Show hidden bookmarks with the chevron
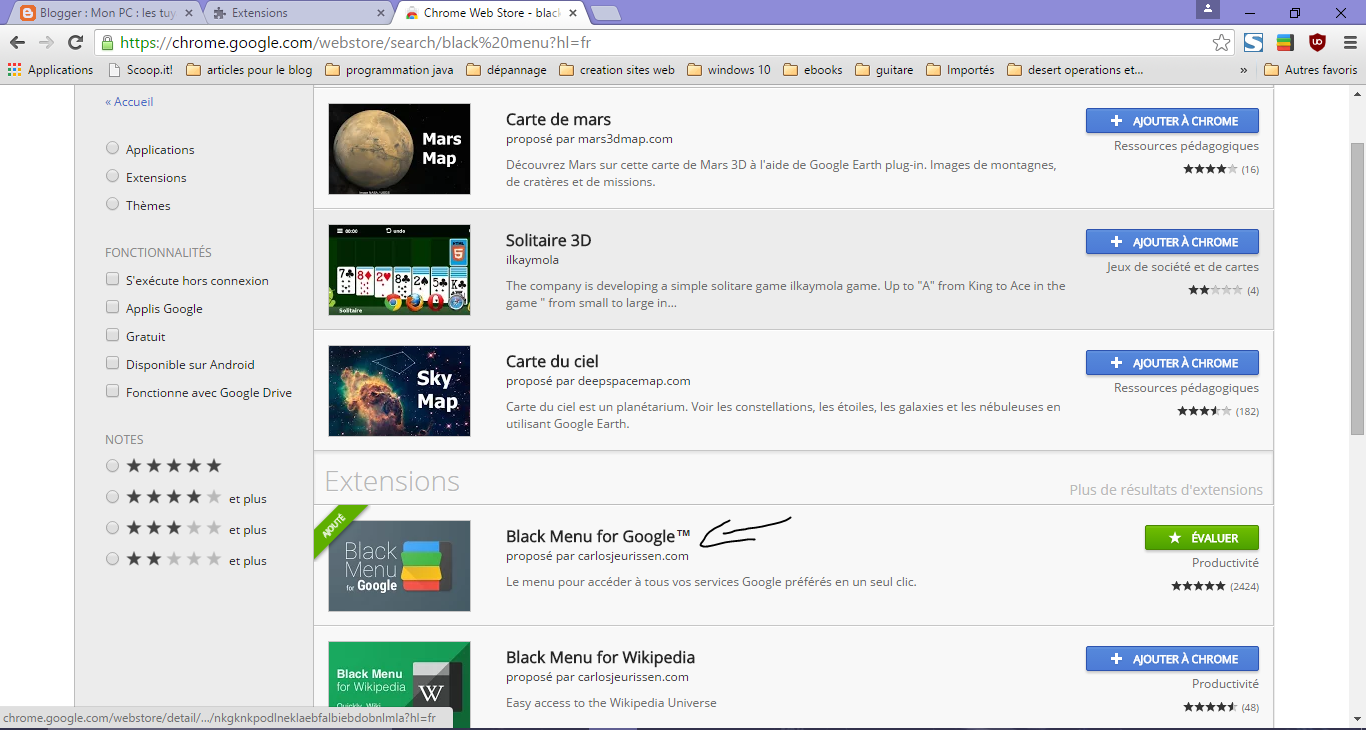This screenshot has height=730, width=1366. click(x=1244, y=70)
